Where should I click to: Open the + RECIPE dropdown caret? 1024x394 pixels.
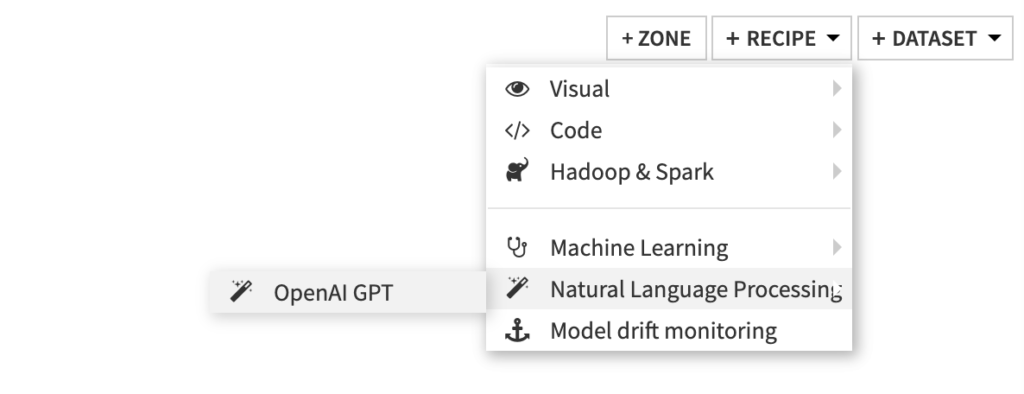[x=833, y=38]
